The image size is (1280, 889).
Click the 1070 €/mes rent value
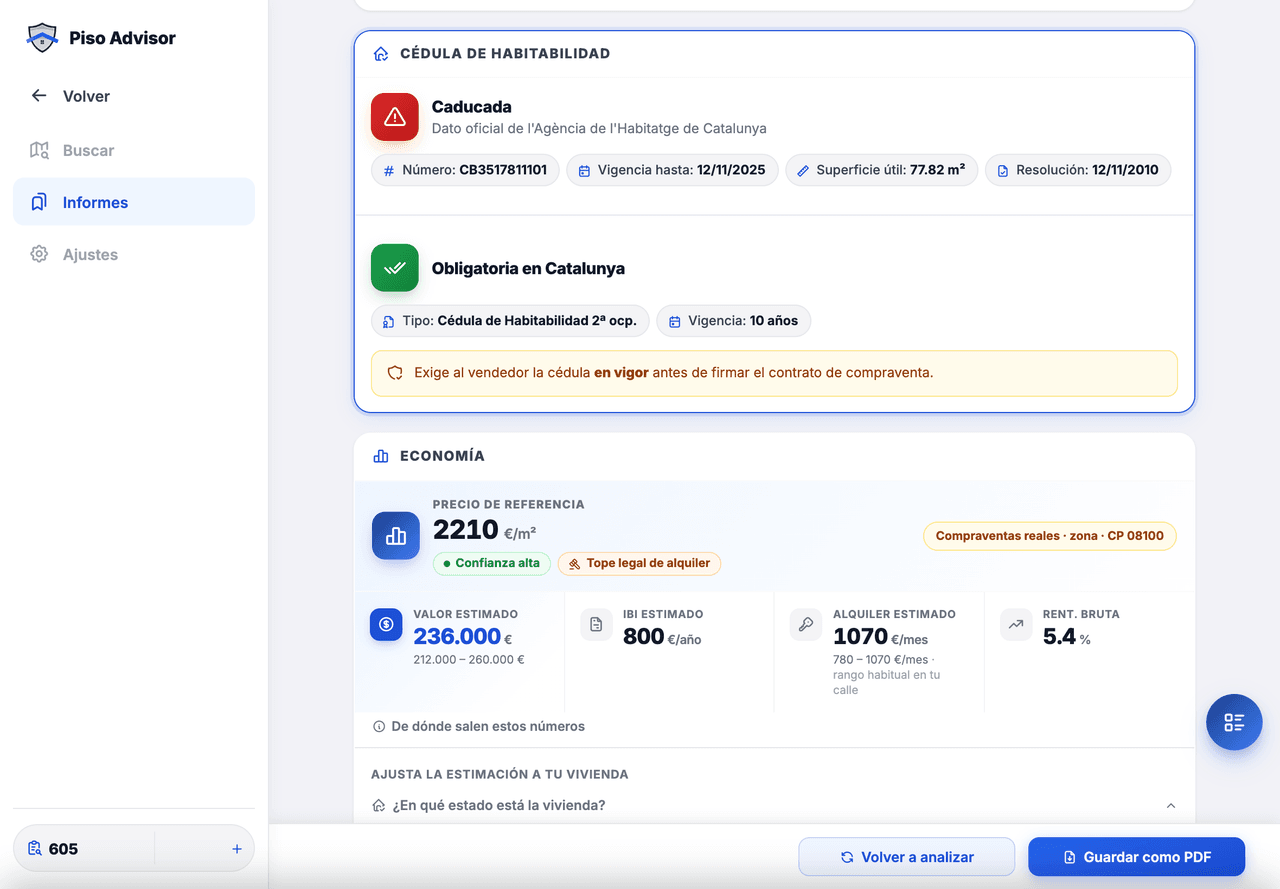coord(881,637)
